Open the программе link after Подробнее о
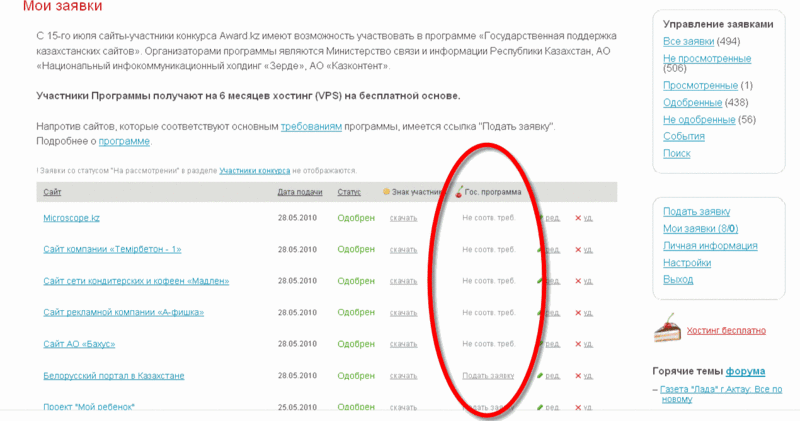 [124, 141]
